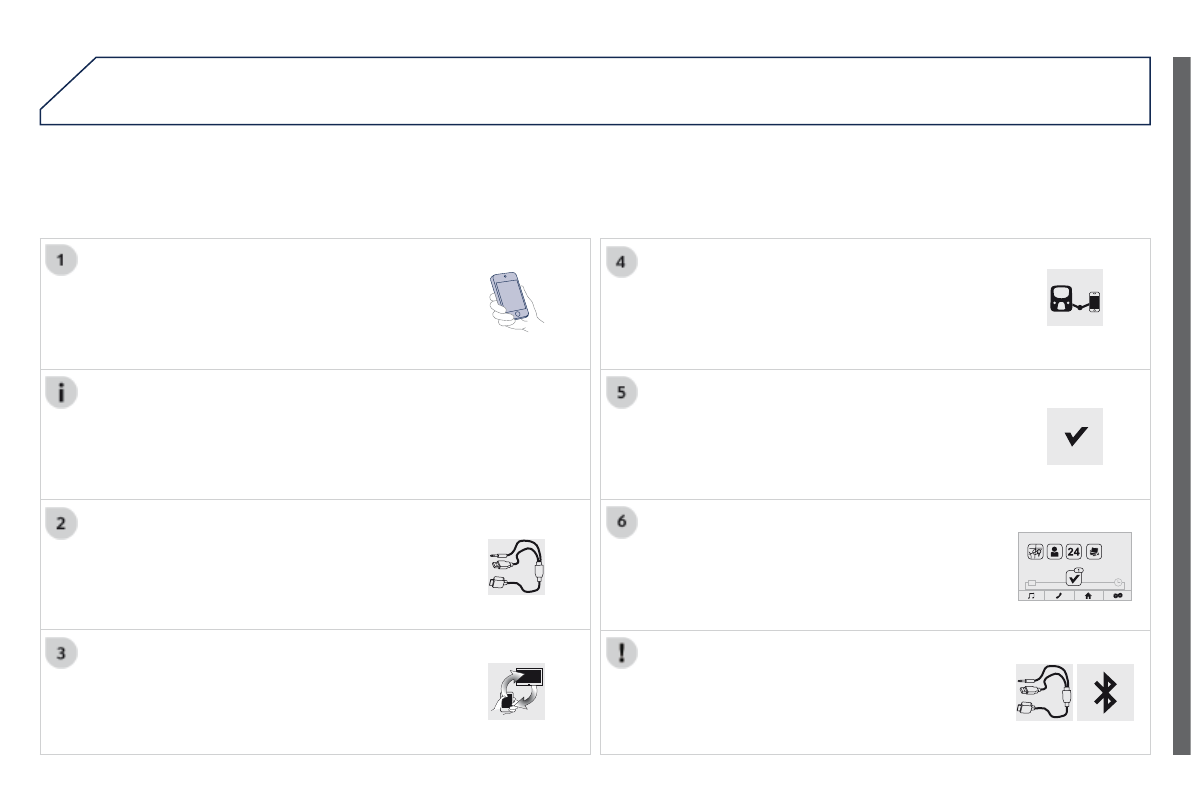Go to the home tab in mini screen
The image size is (1191, 794).
coord(1089,595)
